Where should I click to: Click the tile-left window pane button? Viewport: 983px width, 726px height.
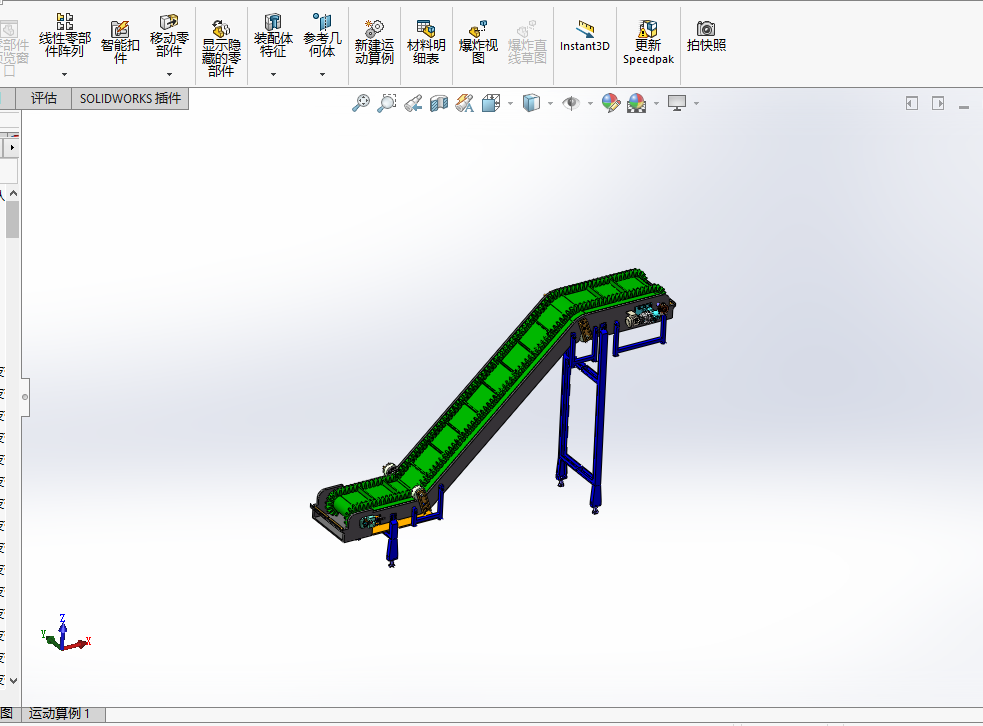912,103
